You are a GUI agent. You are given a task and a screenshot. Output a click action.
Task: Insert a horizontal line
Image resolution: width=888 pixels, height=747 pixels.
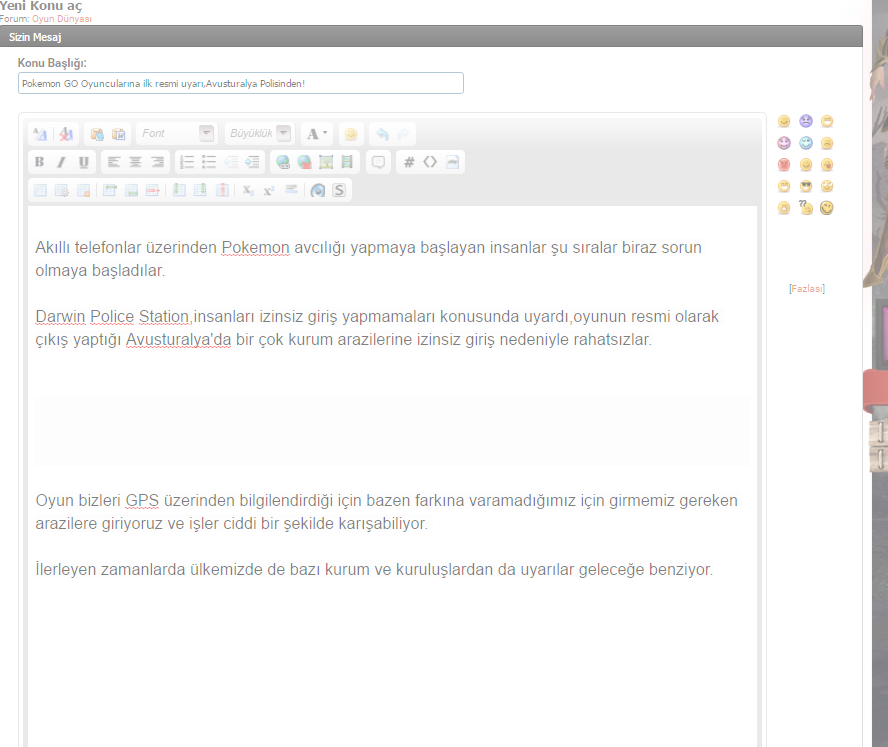[x=291, y=190]
